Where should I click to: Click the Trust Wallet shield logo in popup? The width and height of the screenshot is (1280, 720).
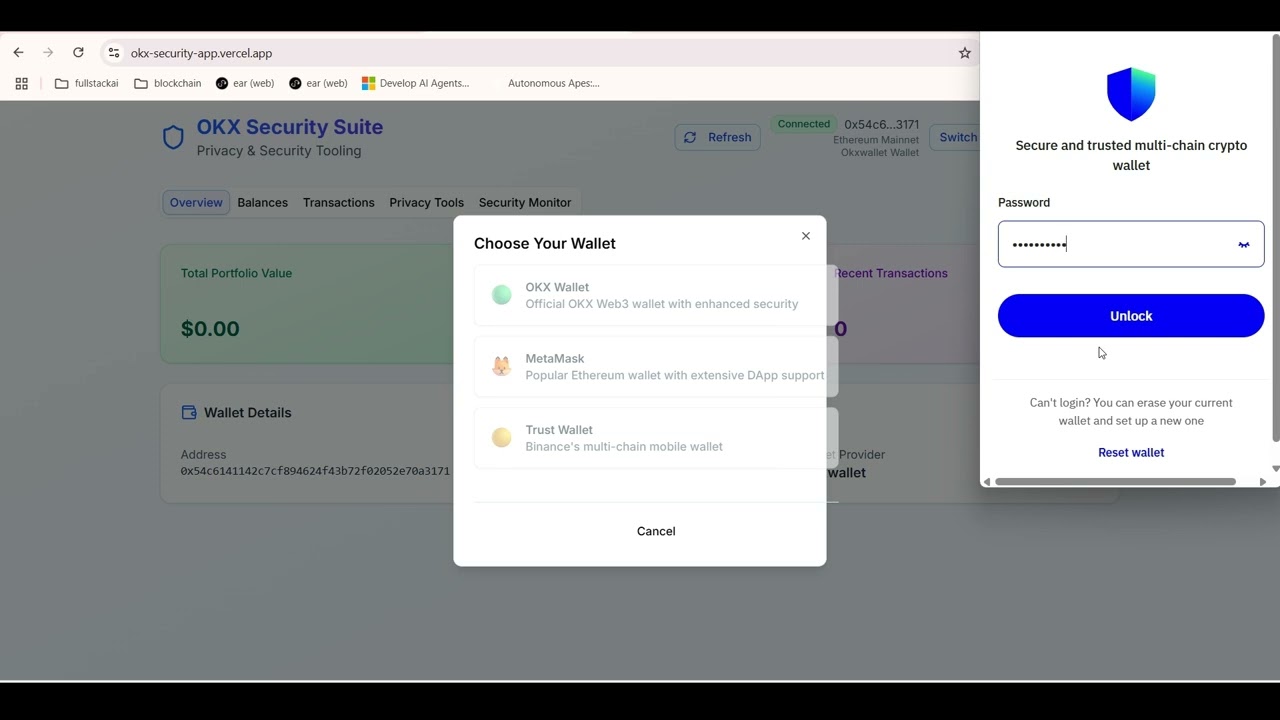tap(1131, 95)
